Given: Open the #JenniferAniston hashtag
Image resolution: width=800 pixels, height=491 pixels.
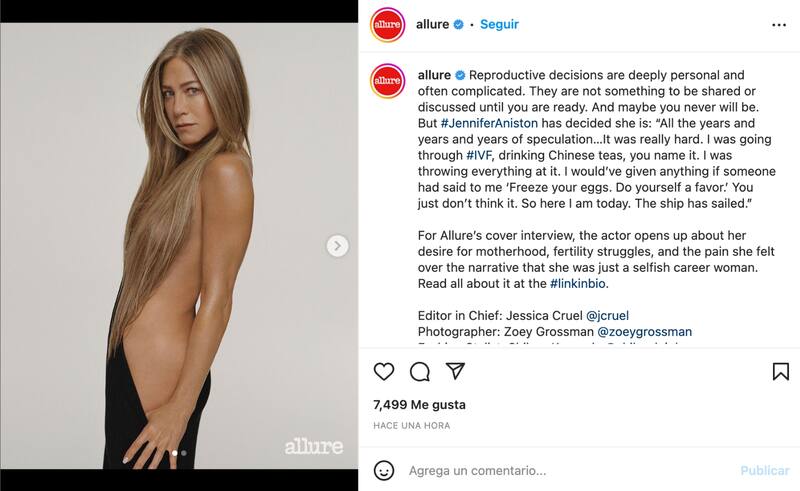Looking at the screenshot, I should [x=489, y=123].
